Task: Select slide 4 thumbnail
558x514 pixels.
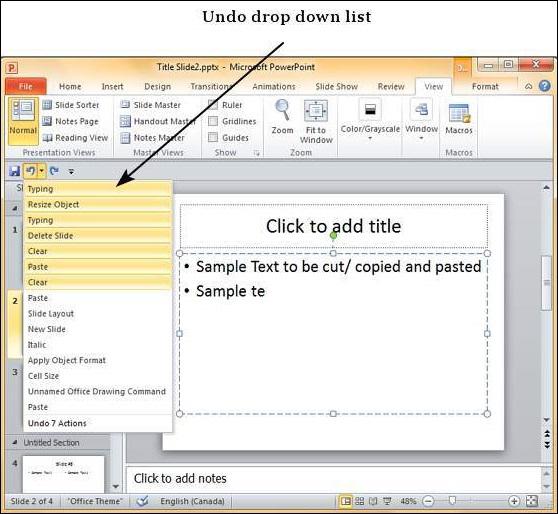Action: (64, 474)
